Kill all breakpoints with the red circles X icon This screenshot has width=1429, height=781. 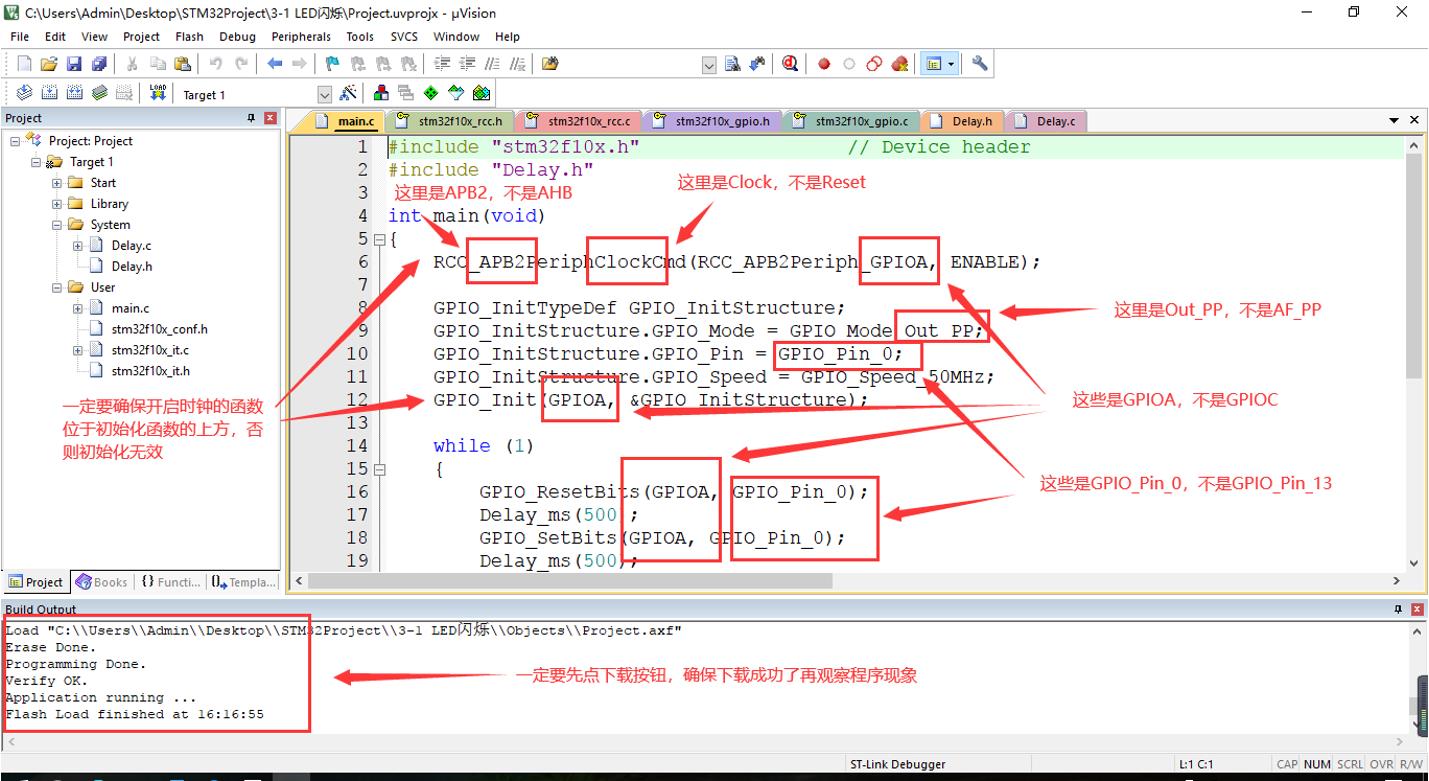click(x=900, y=64)
